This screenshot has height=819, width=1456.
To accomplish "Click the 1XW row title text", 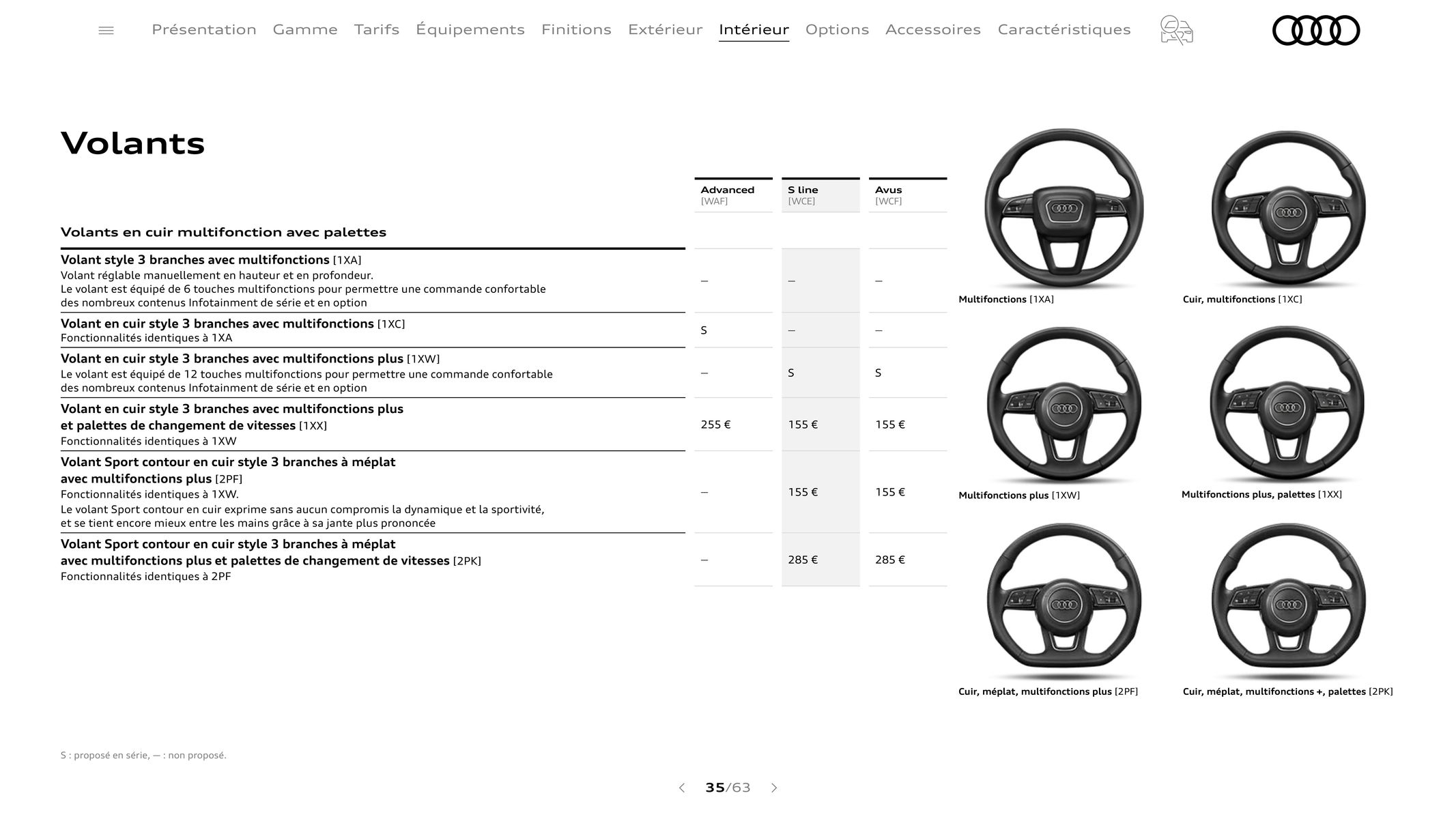I will point(250,359).
